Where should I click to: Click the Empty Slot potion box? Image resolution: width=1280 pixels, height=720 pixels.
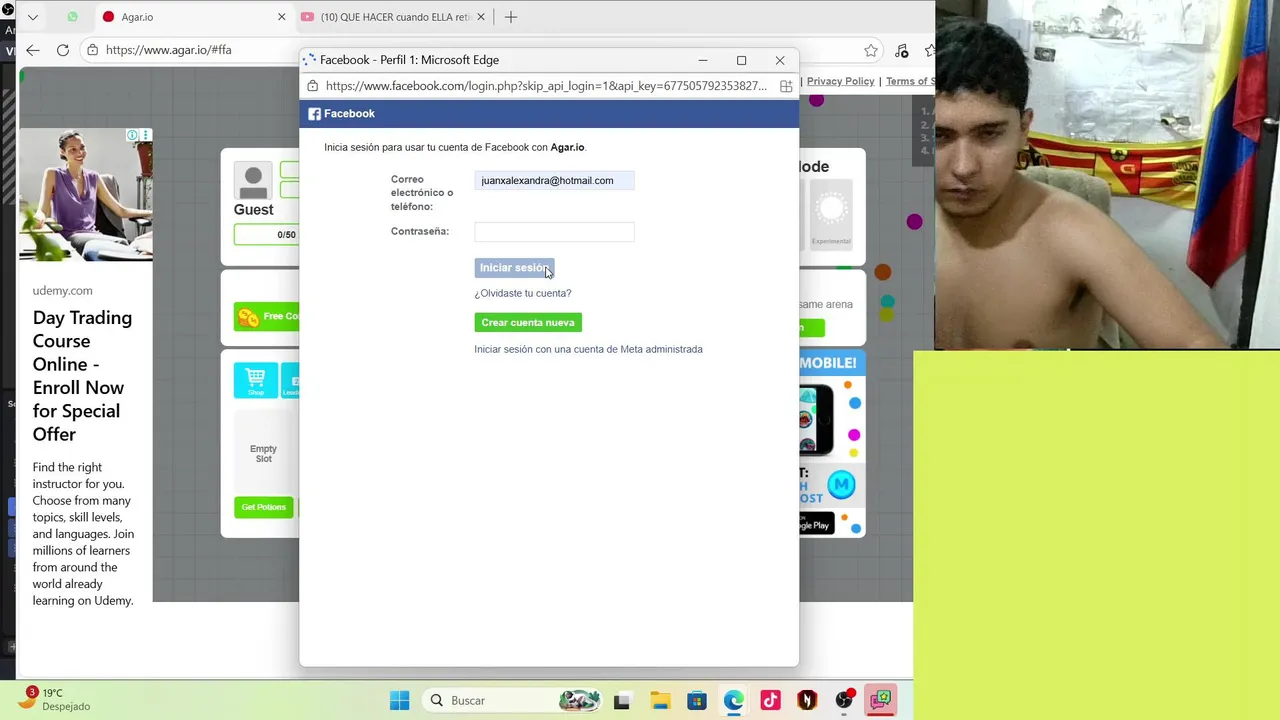pyautogui.click(x=264, y=454)
